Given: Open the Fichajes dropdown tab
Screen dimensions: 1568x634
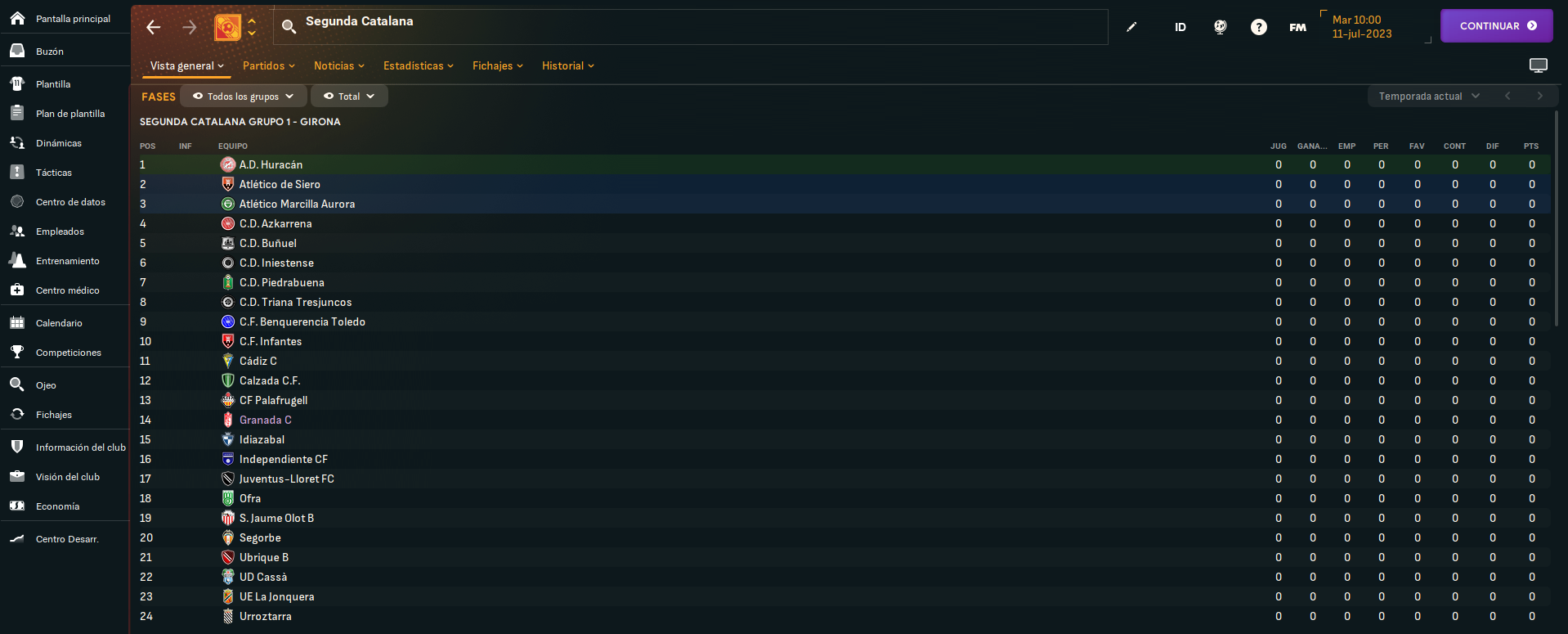Looking at the screenshot, I should (x=497, y=65).
